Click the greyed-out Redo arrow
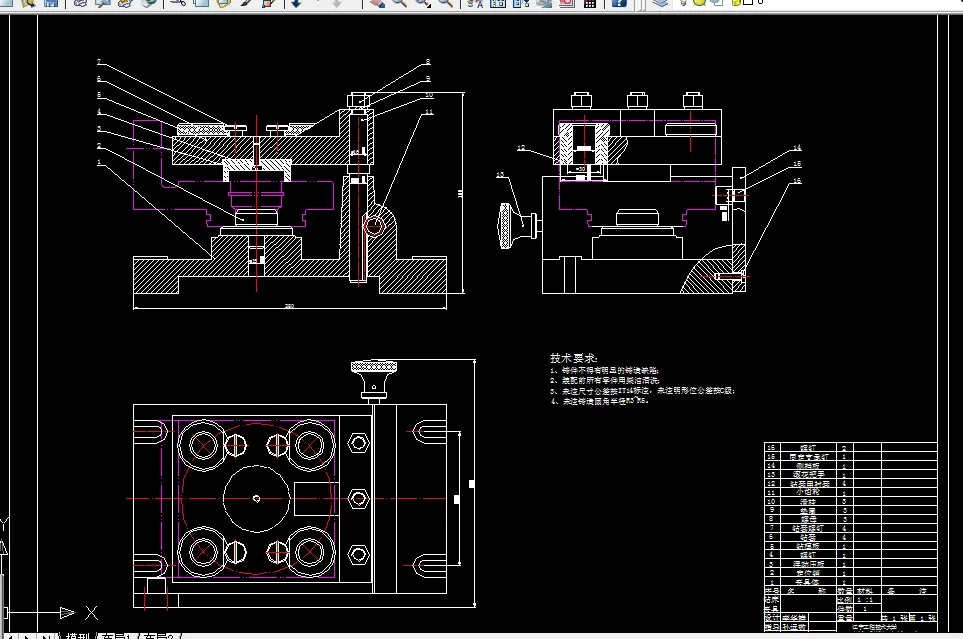963x639 pixels. click(x=337, y=2)
